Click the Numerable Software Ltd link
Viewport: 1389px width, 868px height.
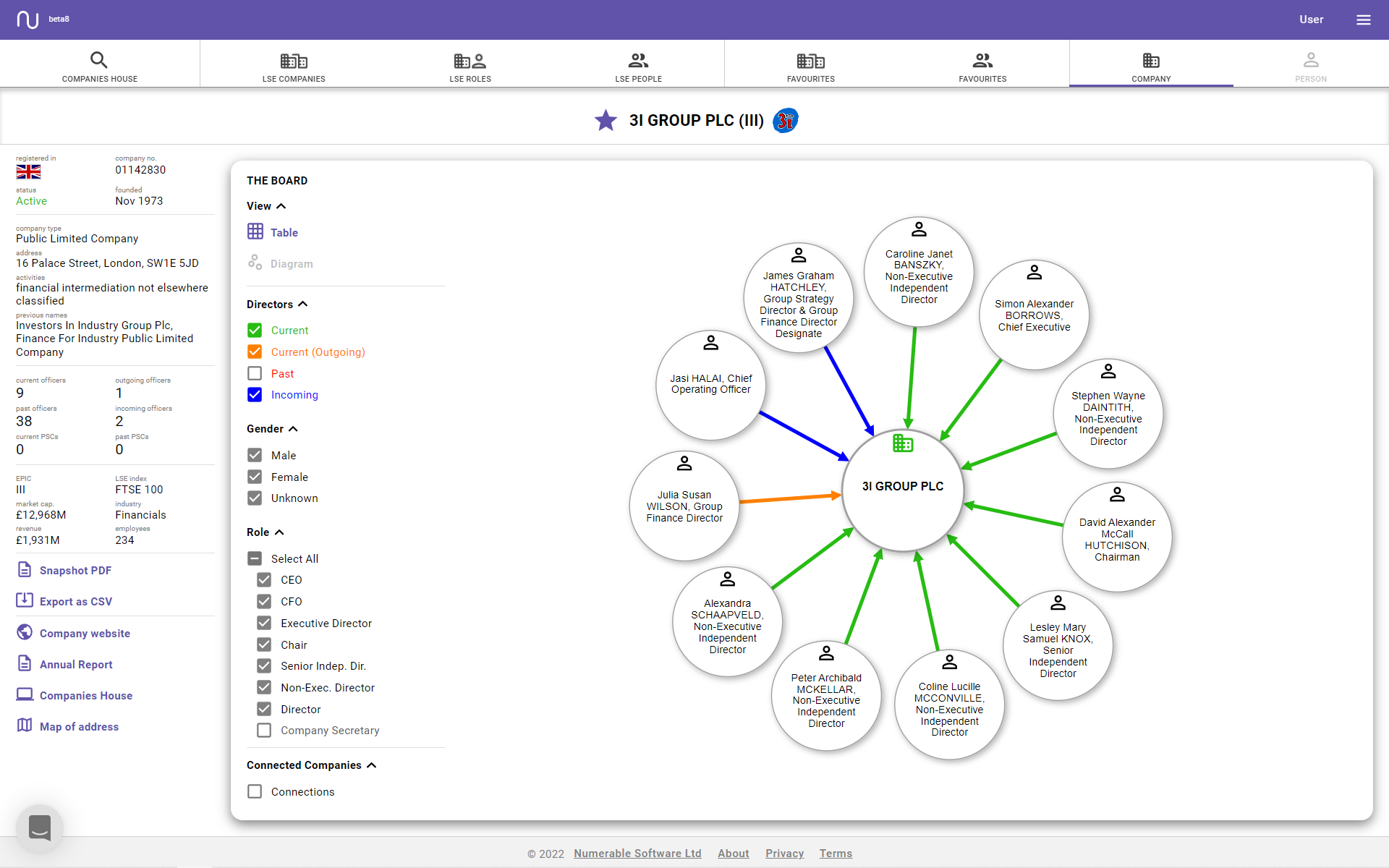pyautogui.click(x=637, y=854)
